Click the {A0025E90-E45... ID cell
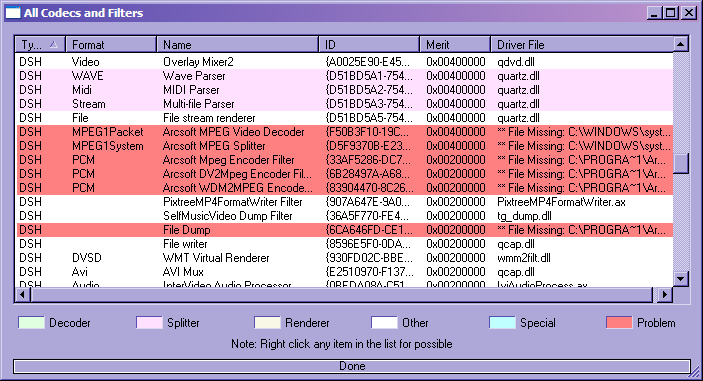703x381 pixels. tap(367, 62)
